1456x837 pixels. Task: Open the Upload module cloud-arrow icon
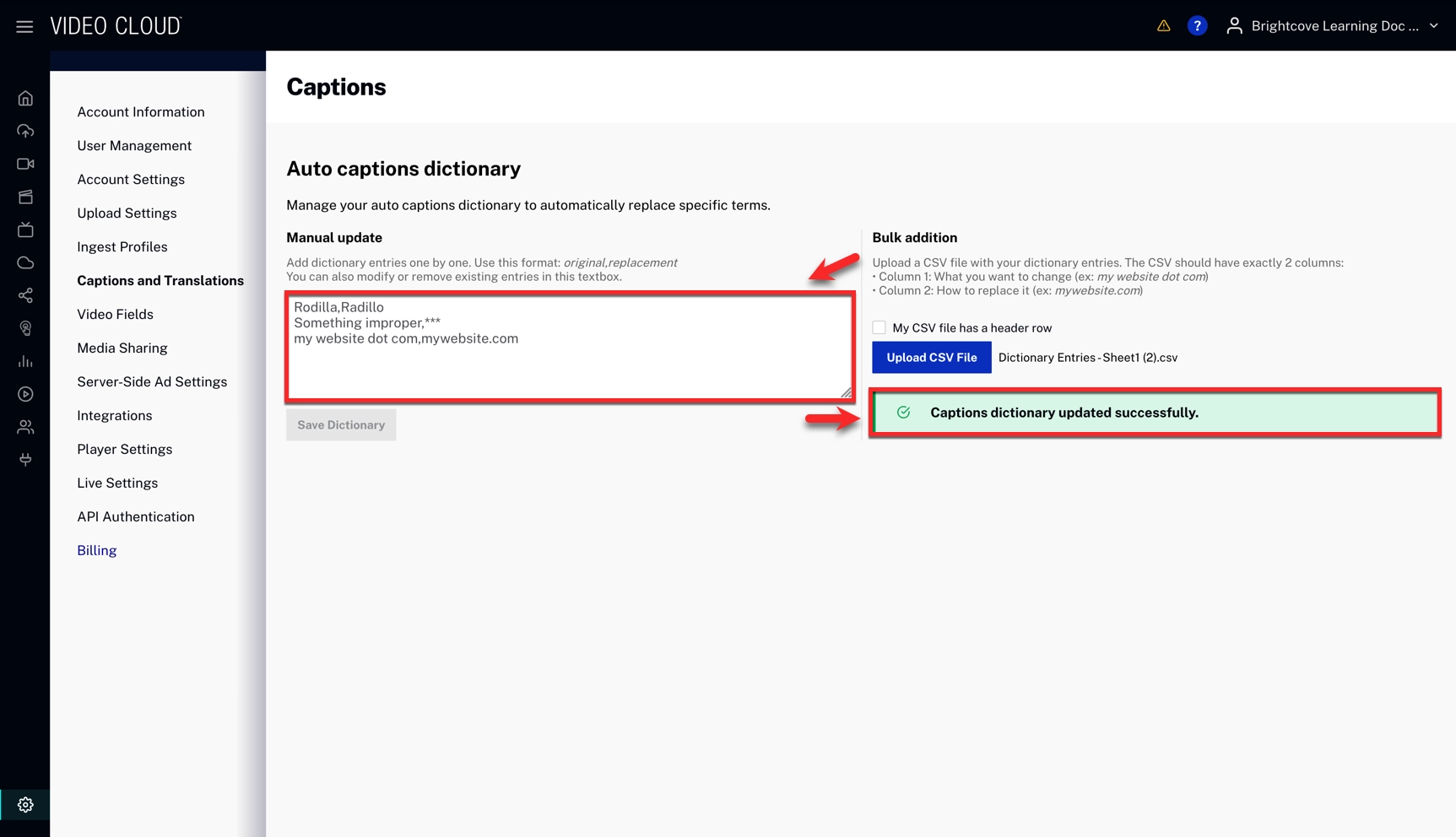coord(25,131)
